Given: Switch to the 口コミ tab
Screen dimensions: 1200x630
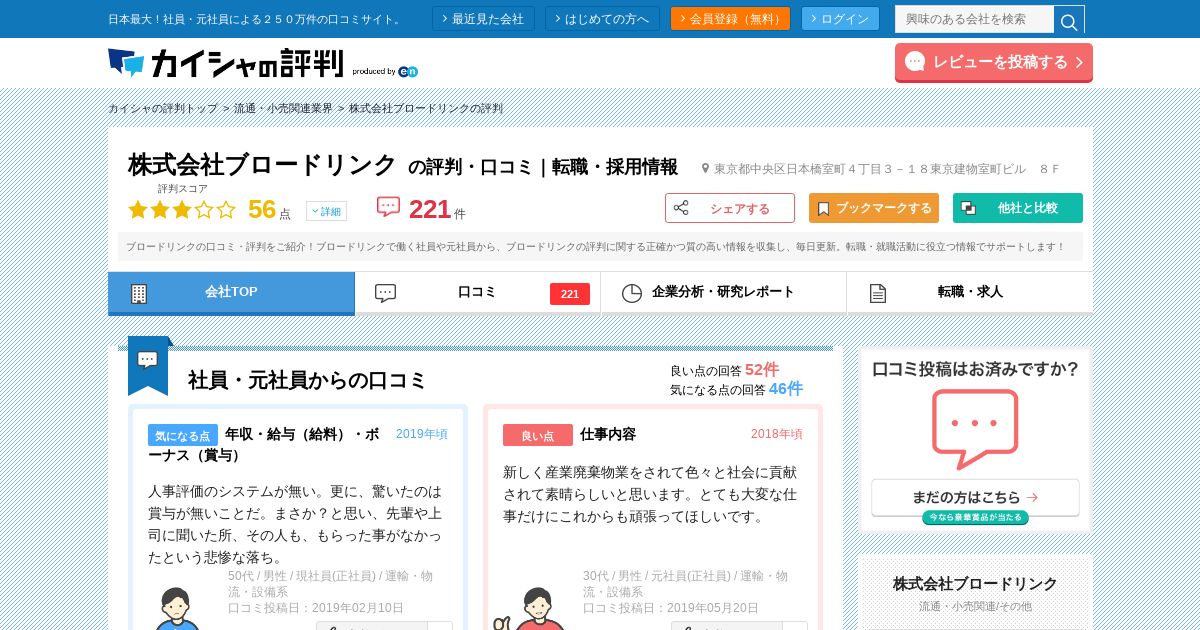Looking at the screenshot, I should click(477, 293).
